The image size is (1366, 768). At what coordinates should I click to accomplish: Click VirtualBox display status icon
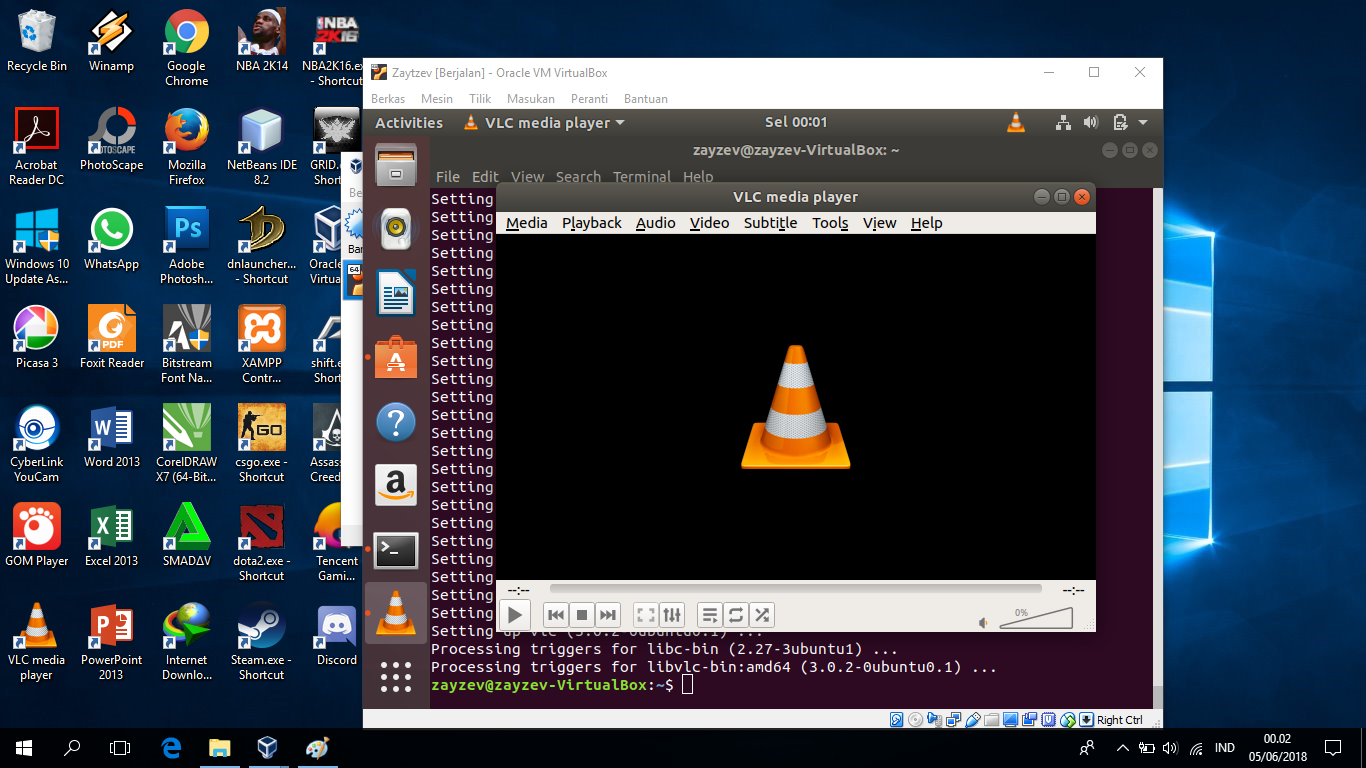click(x=1010, y=720)
